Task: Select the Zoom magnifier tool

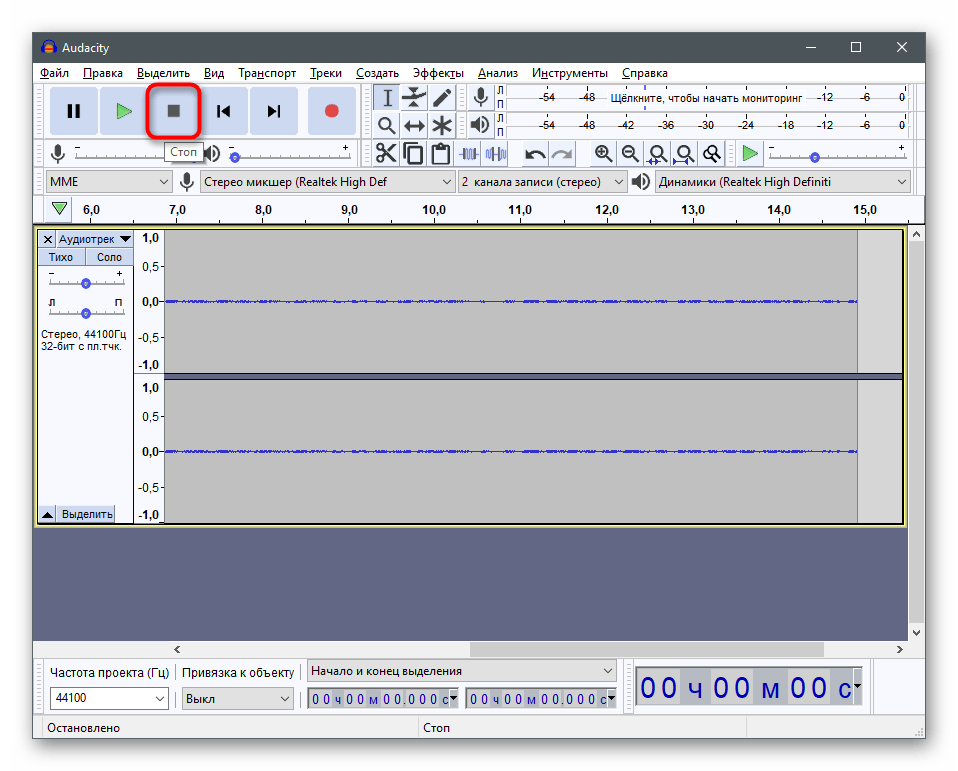Action: tap(387, 125)
